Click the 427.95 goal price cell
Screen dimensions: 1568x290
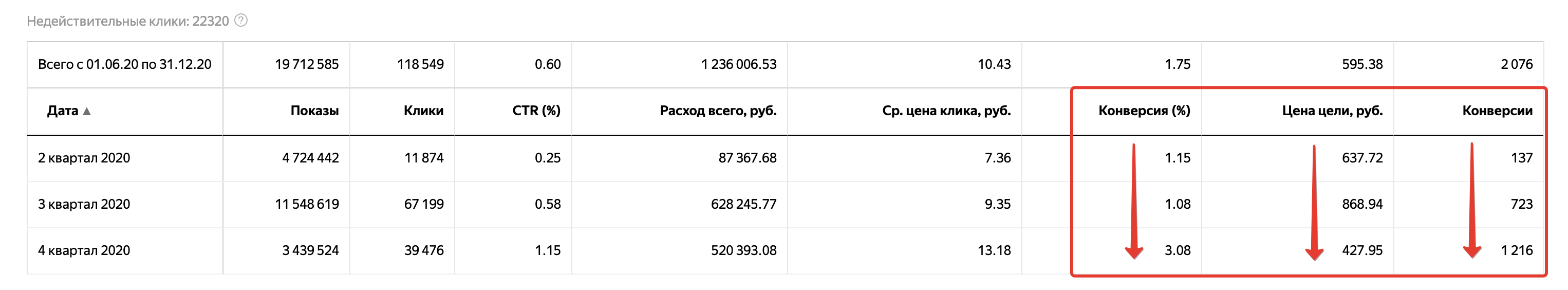pos(1362,250)
